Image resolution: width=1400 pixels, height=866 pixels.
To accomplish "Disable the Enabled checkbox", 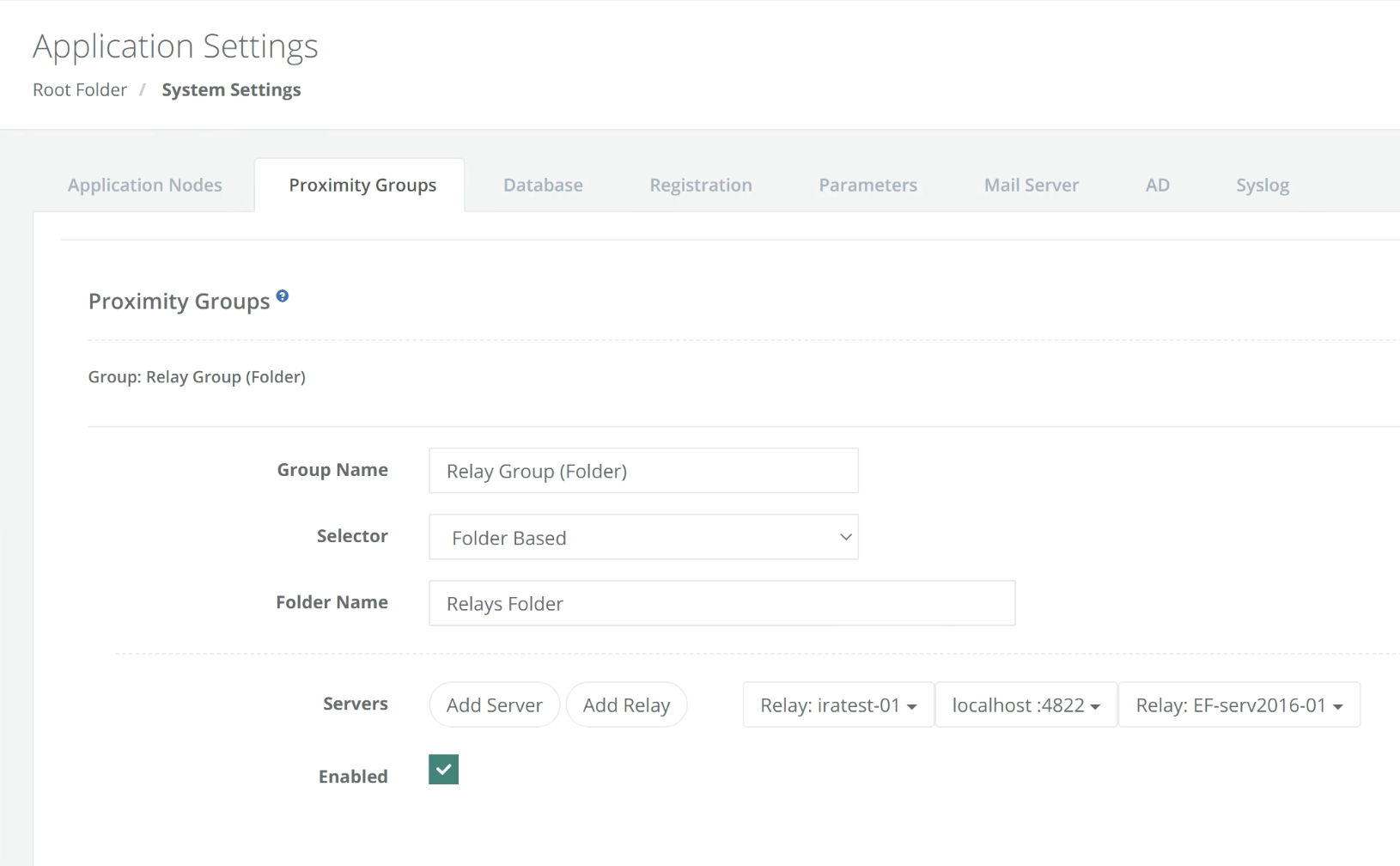I will click(x=443, y=769).
